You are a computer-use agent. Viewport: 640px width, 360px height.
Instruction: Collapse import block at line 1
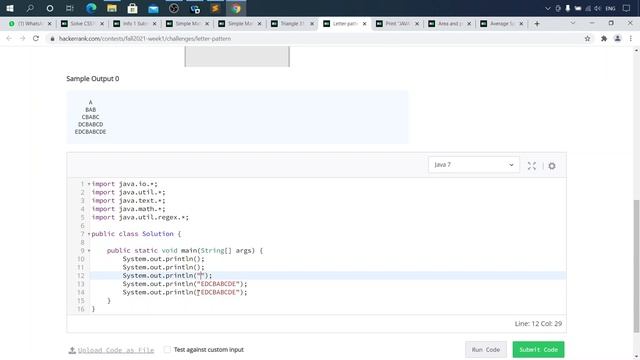89,184
